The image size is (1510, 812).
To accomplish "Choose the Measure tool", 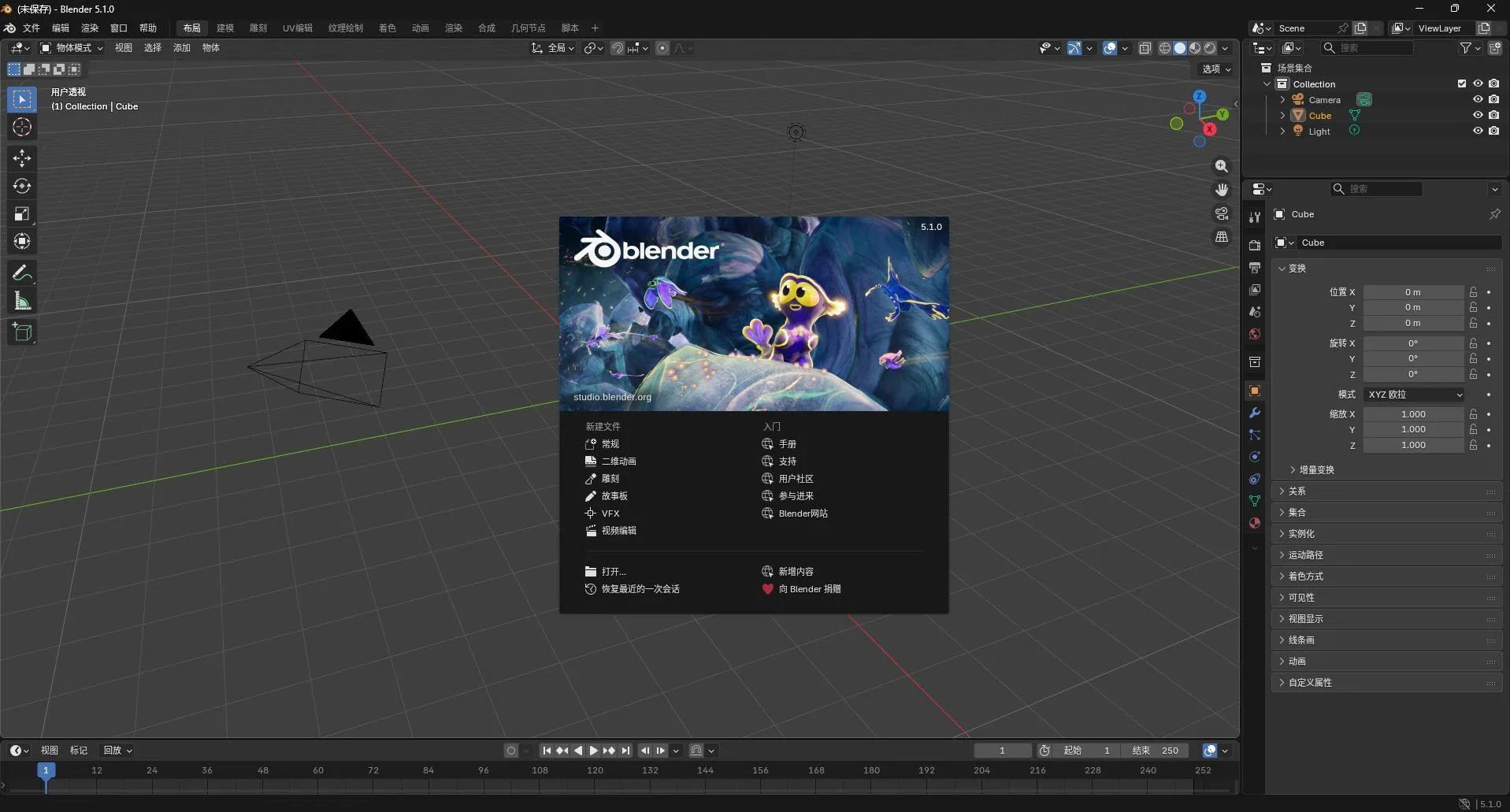I will [x=21, y=300].
